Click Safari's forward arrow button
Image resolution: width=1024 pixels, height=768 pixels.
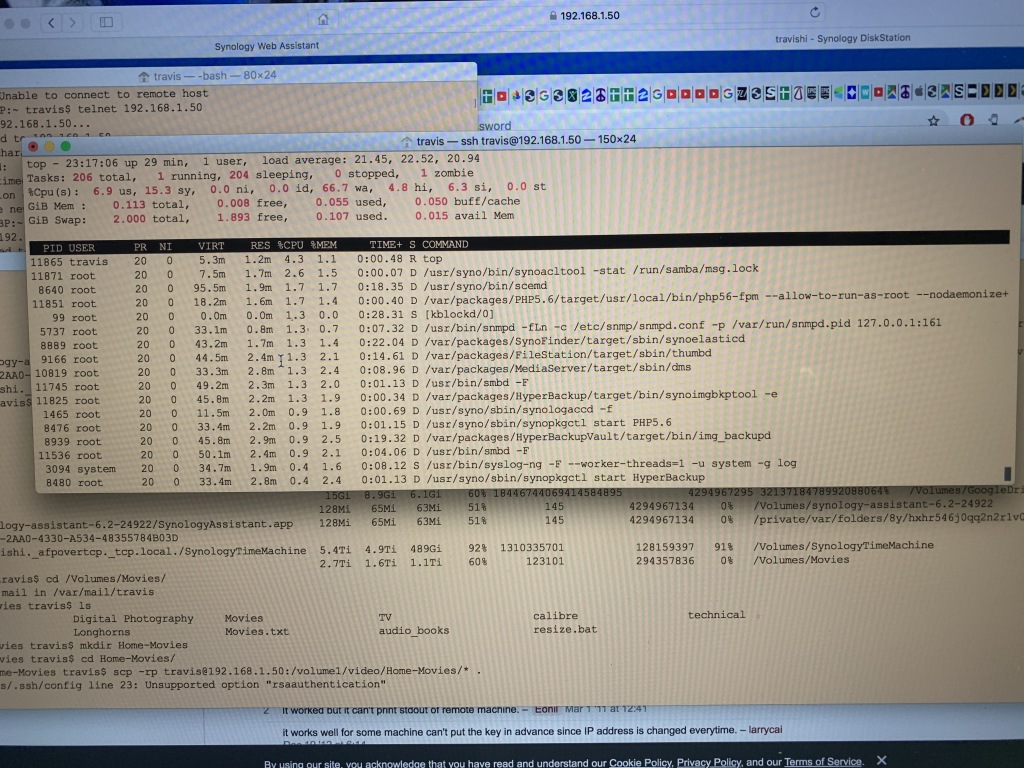click(72, 23)
